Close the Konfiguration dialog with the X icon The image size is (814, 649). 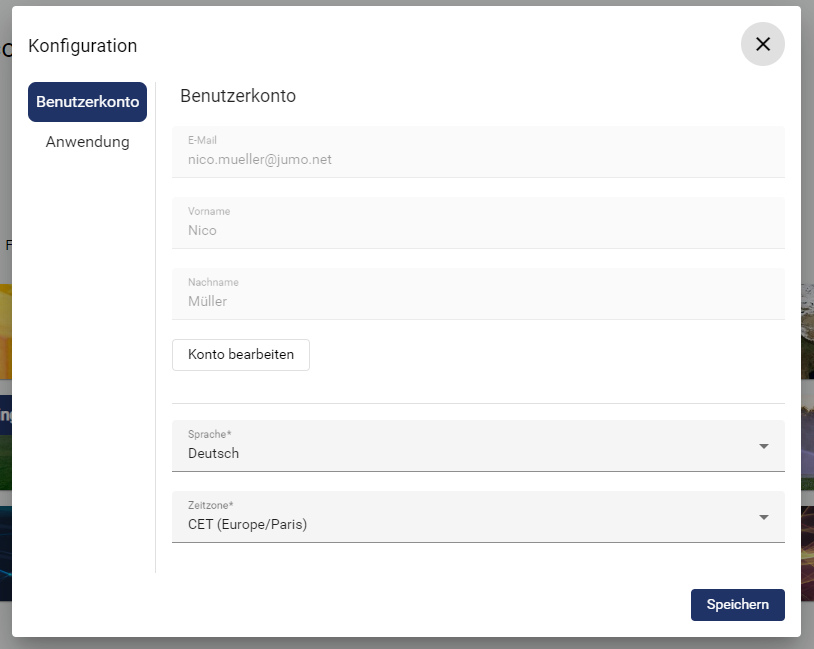[x=762, y=44]
